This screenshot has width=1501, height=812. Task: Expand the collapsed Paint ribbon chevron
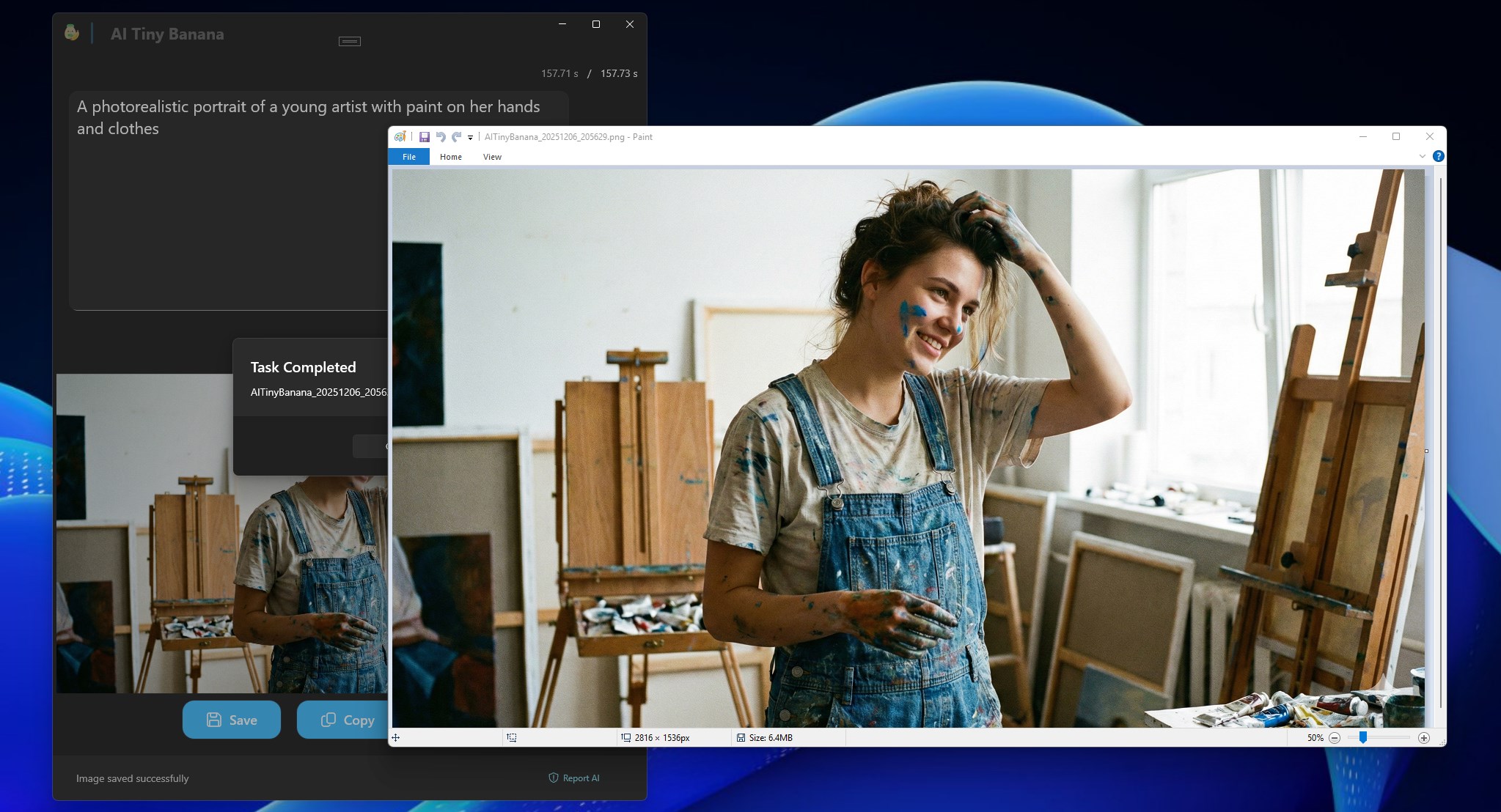[1422, 156]
